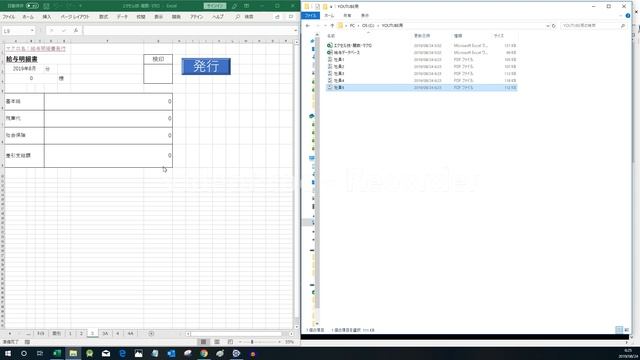Screen dimensions: 640x360
Task: Click the comments icon in Excel ribbon
Action: [291, 17]
